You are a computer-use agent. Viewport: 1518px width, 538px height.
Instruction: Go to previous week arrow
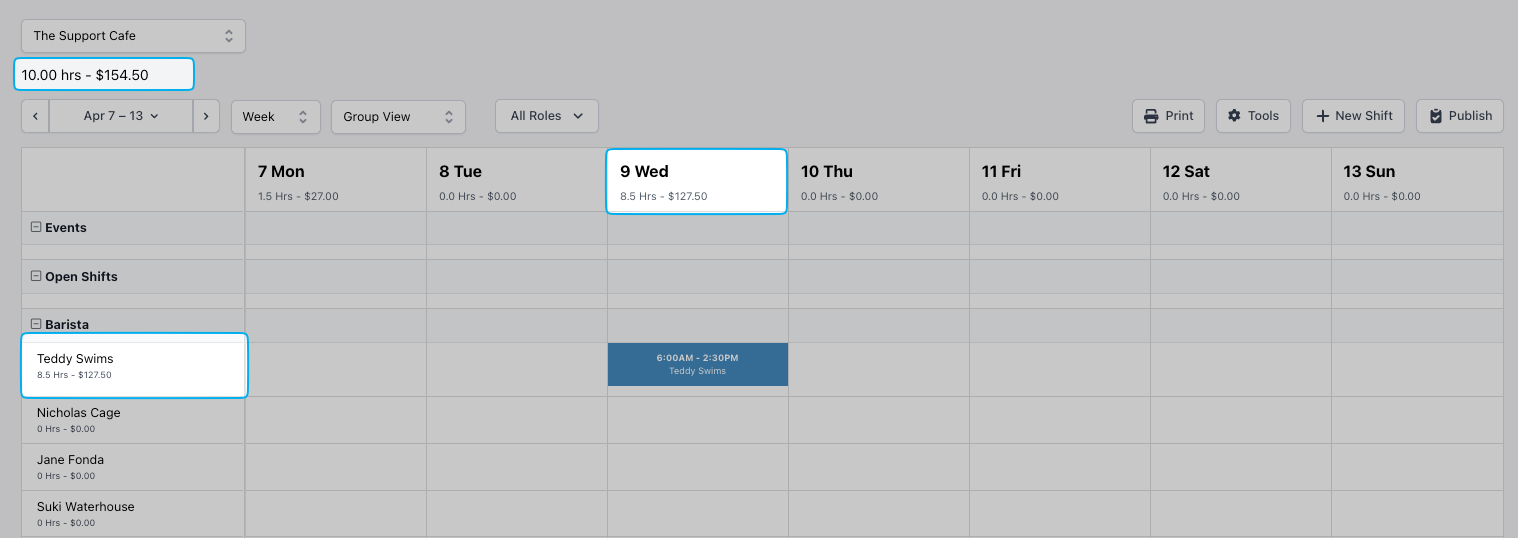[35, 116]
